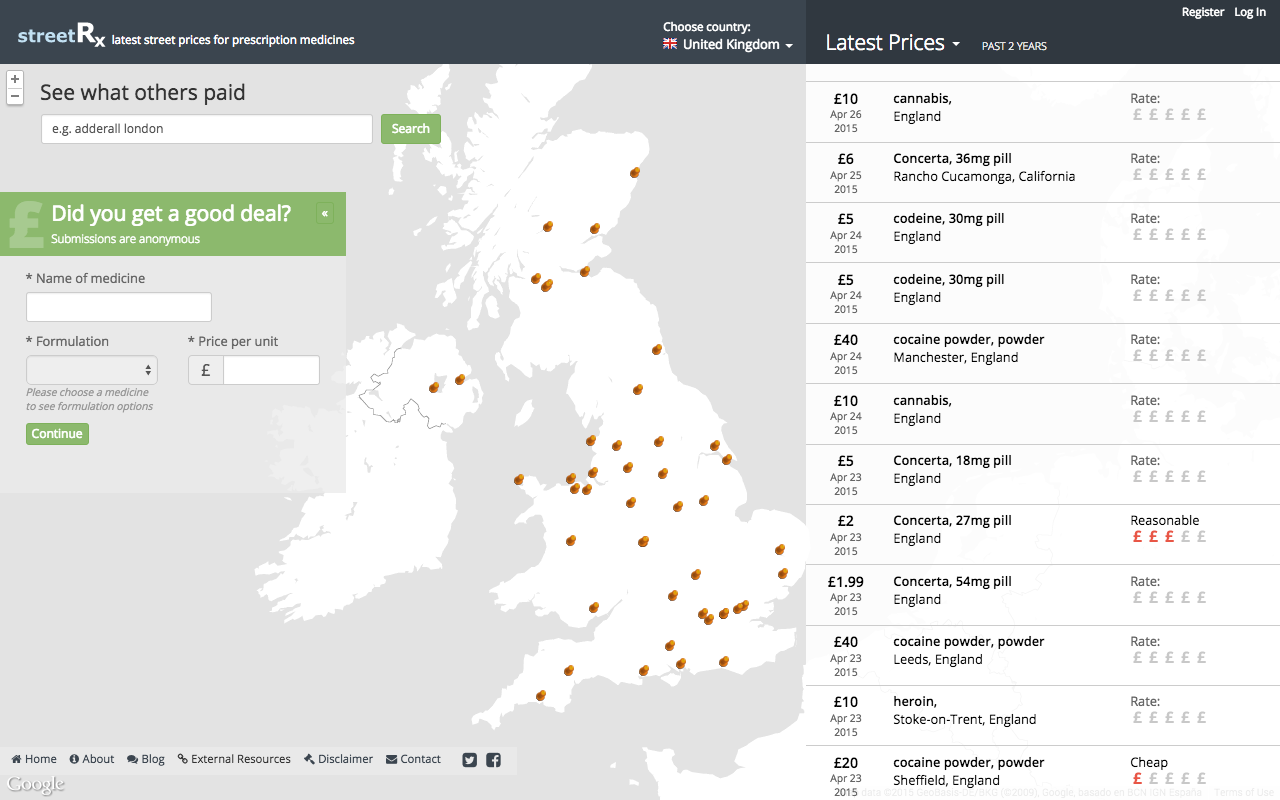Click the United Kingdom flag icon

point(670,44)
